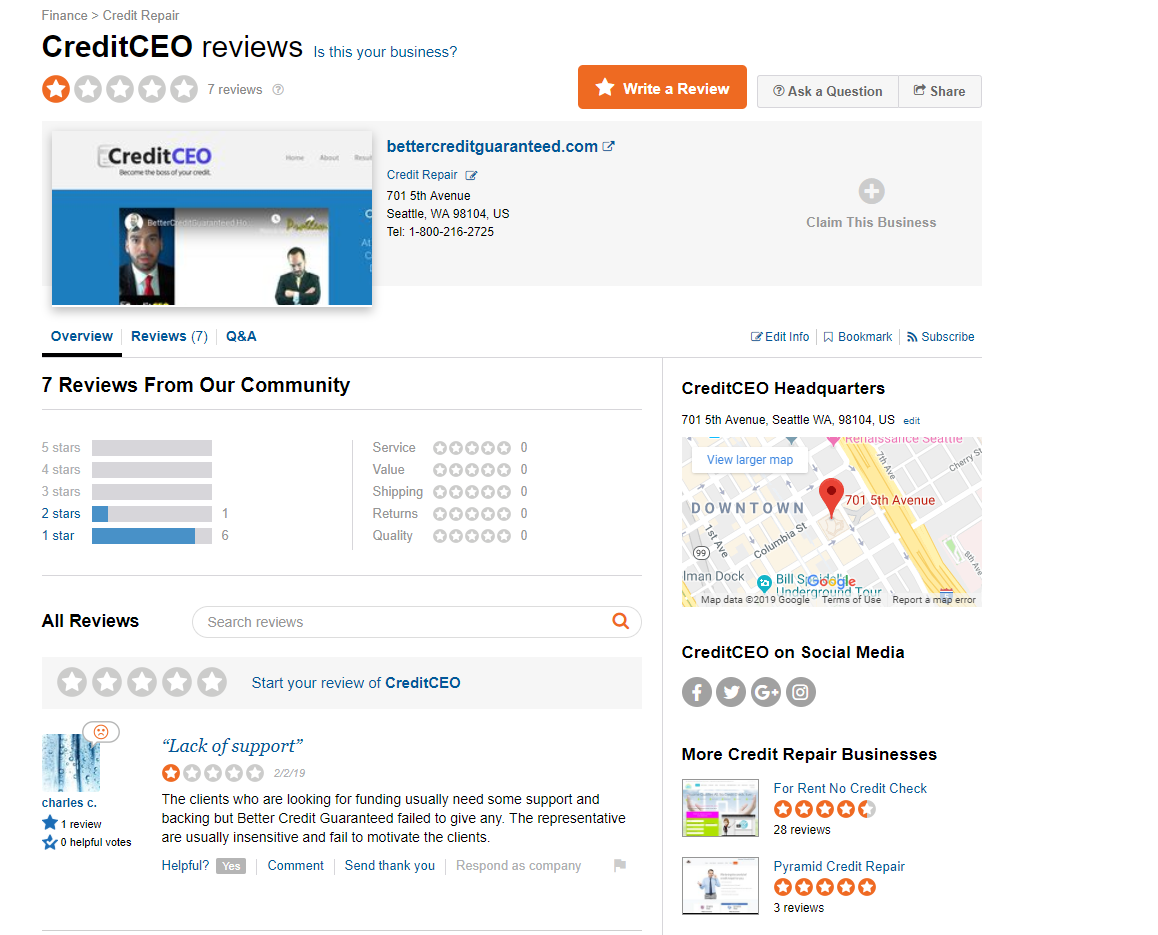Mark review helpful with Yes button
Image resolution: width=1158 pixels, height=935 pixels.
[x=231, y=866]
